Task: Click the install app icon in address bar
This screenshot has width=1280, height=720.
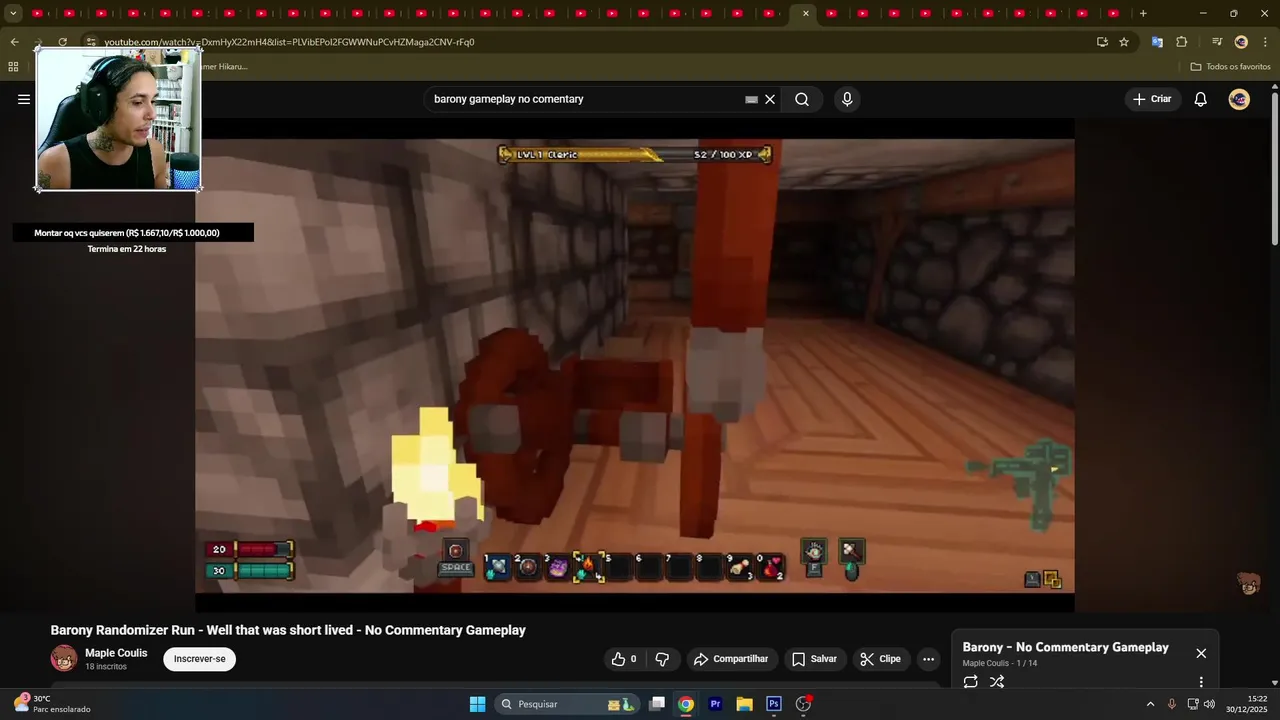Action: pos(1102,42)
